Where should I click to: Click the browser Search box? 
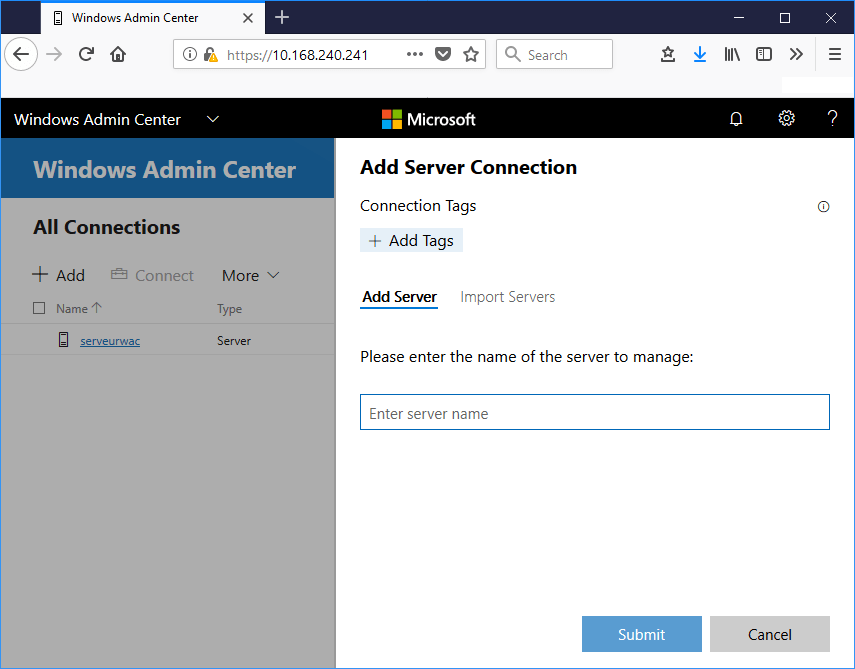554,54
